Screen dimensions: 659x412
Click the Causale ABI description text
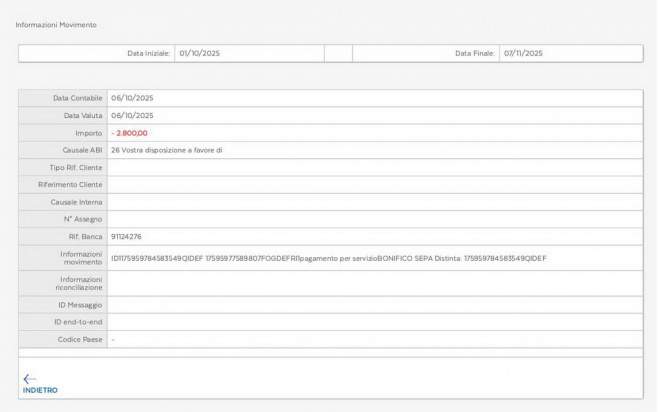(166, 150)
